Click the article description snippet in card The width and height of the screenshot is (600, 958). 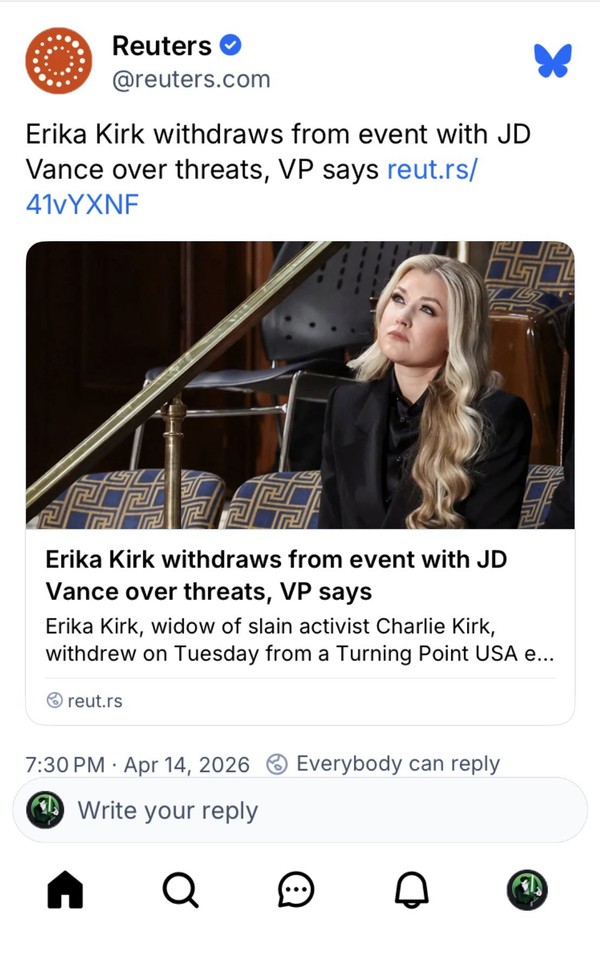point(300,640)
